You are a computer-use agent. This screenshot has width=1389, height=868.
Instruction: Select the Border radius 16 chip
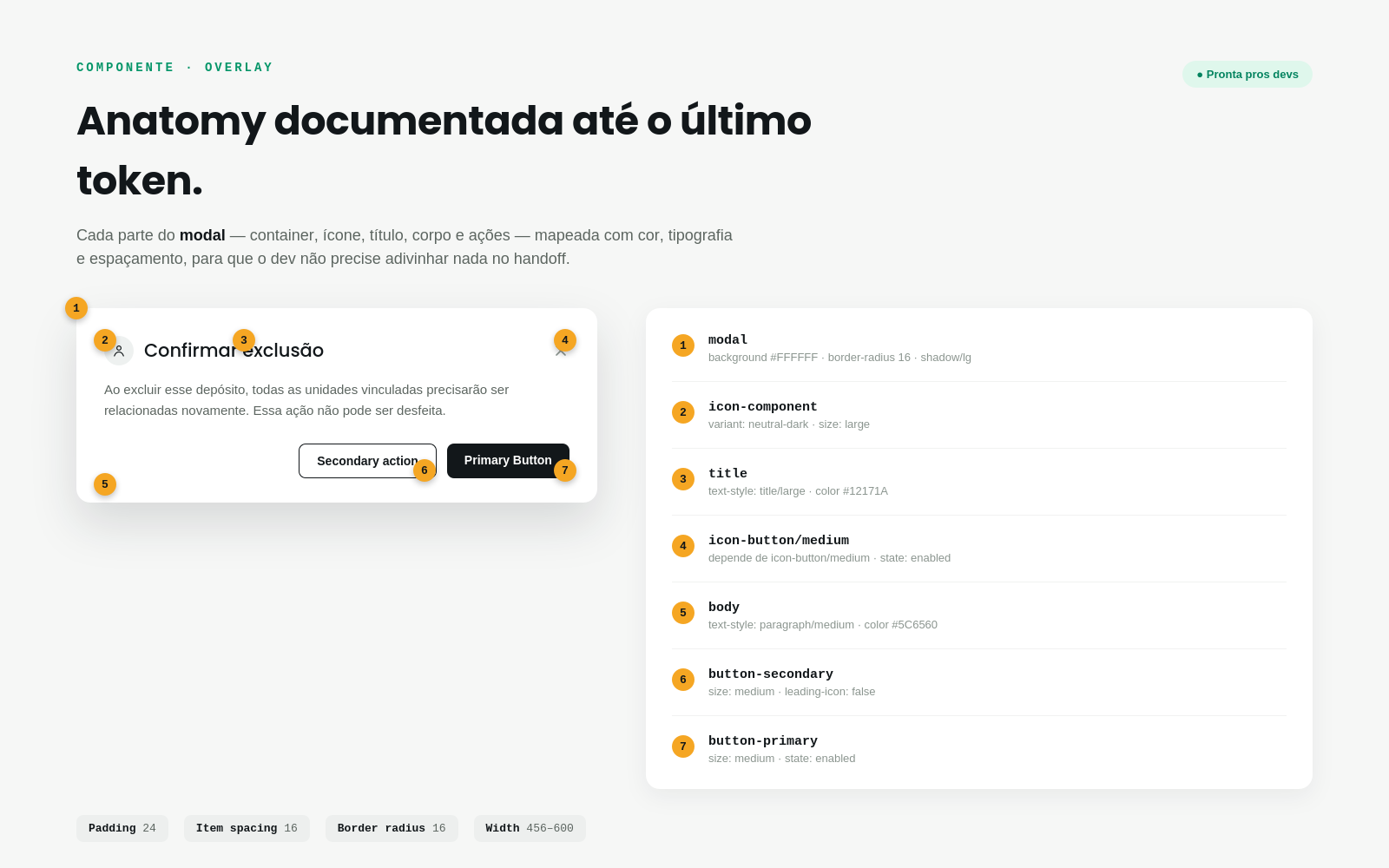pyautogui.click(x=392, y=828)
